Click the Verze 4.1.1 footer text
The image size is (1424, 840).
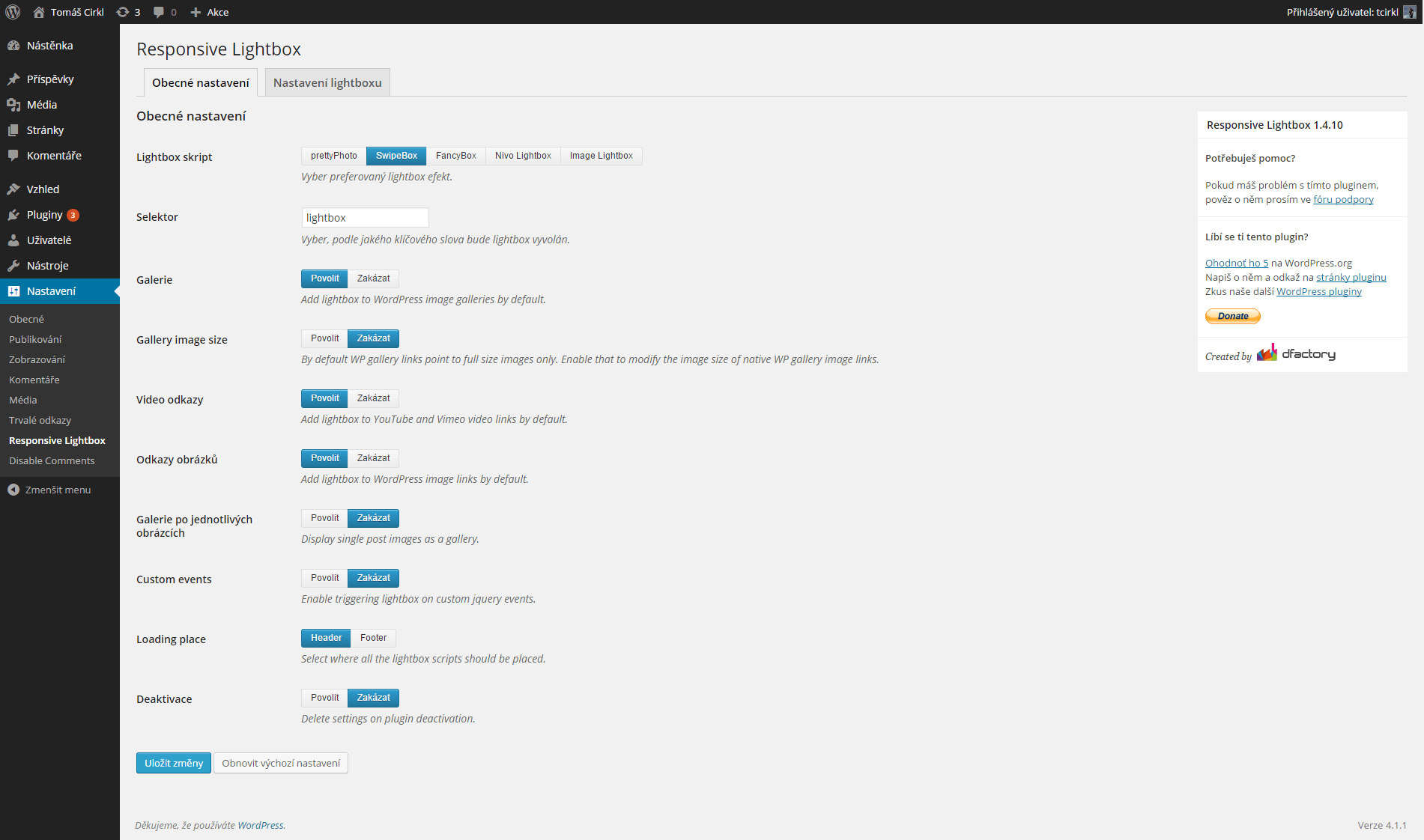coord(1382,825)
